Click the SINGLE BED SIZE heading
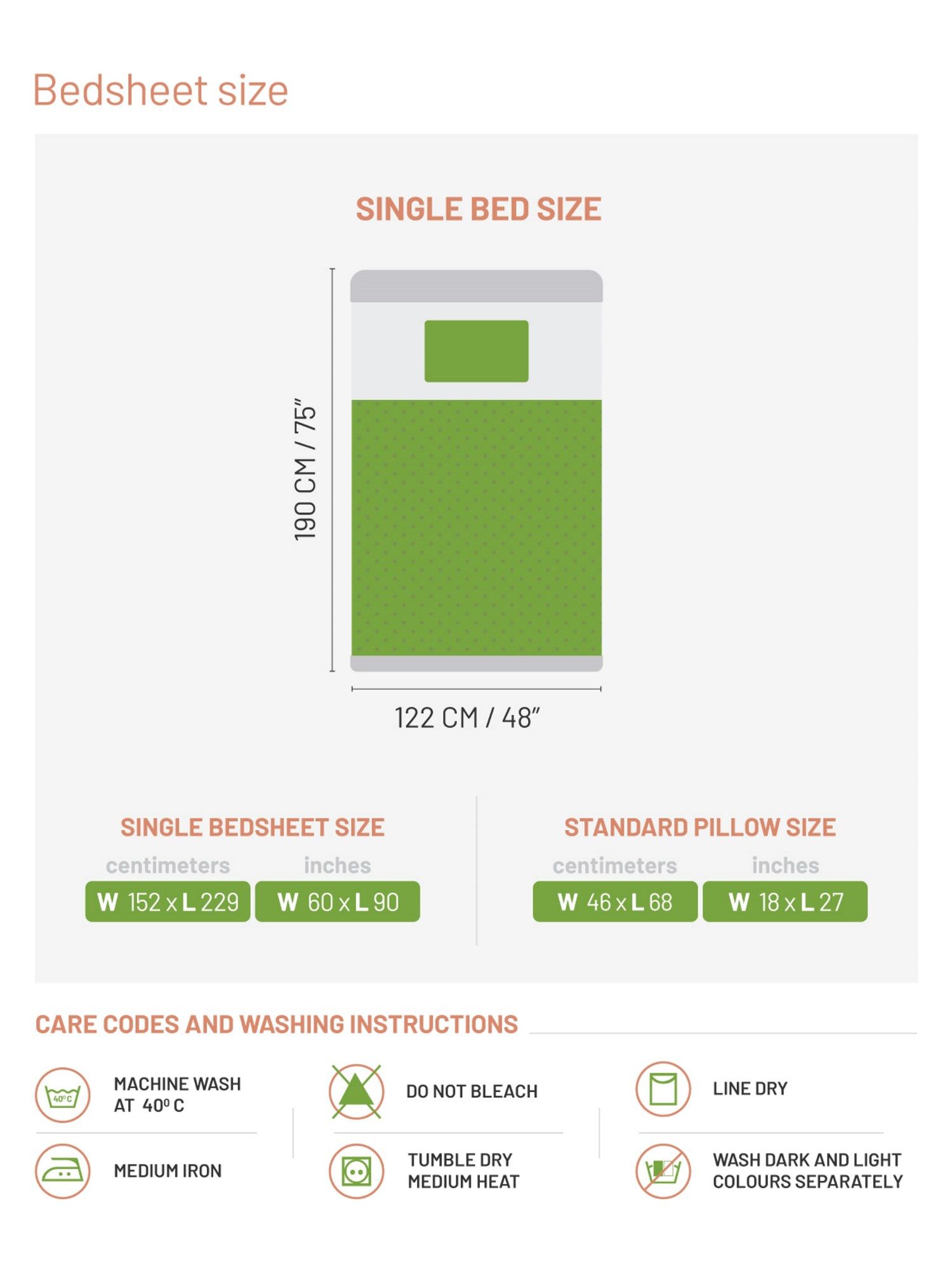The width and height of the screenshot is (952, 1270). (478, 210)
